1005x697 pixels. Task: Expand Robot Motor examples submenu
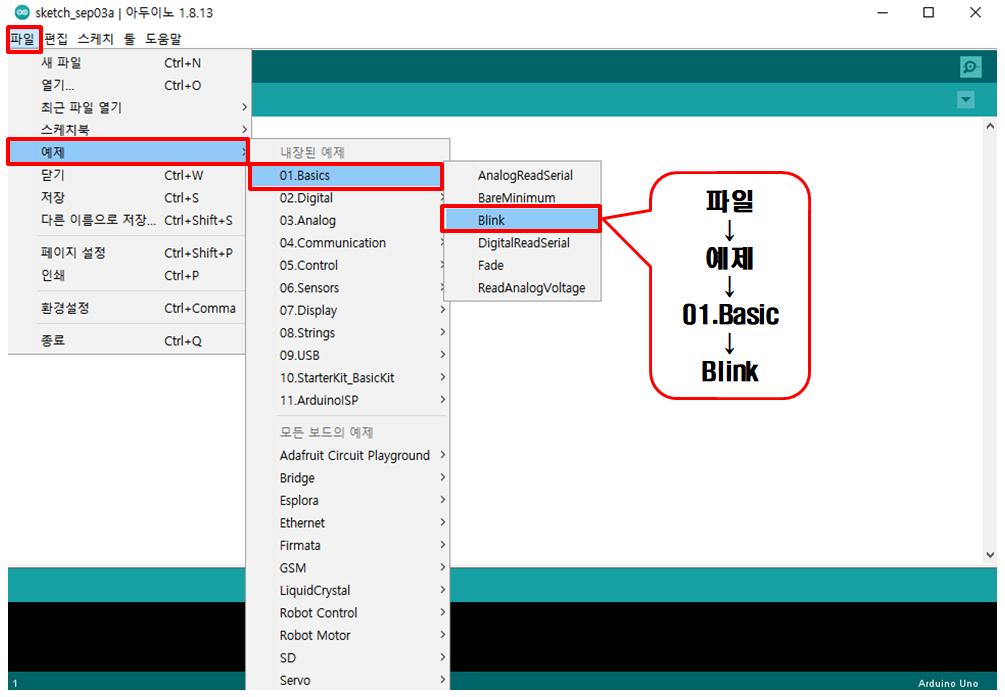pos(348,635)
